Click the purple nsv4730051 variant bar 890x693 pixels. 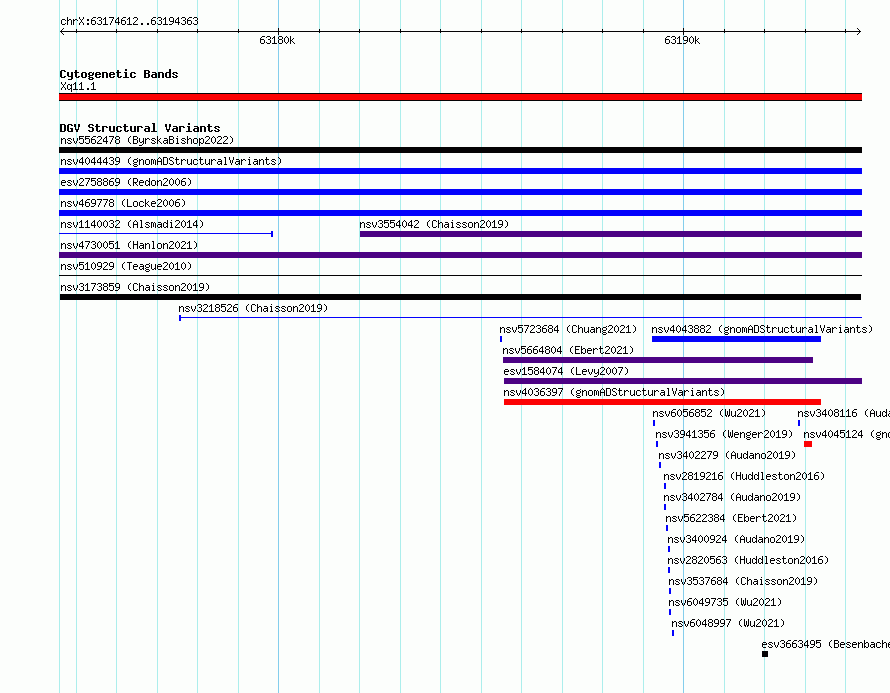[x=460, y=255]
